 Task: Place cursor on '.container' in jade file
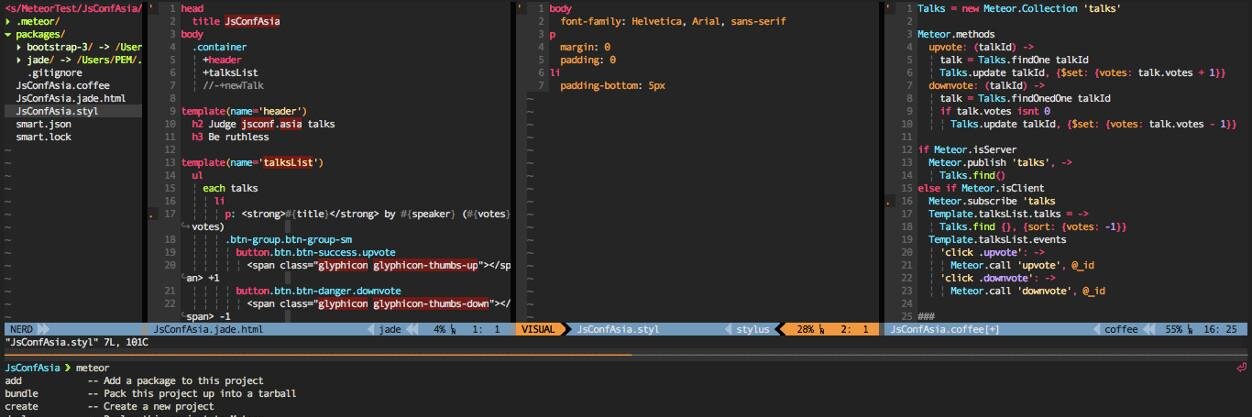[x=220, y=47]
